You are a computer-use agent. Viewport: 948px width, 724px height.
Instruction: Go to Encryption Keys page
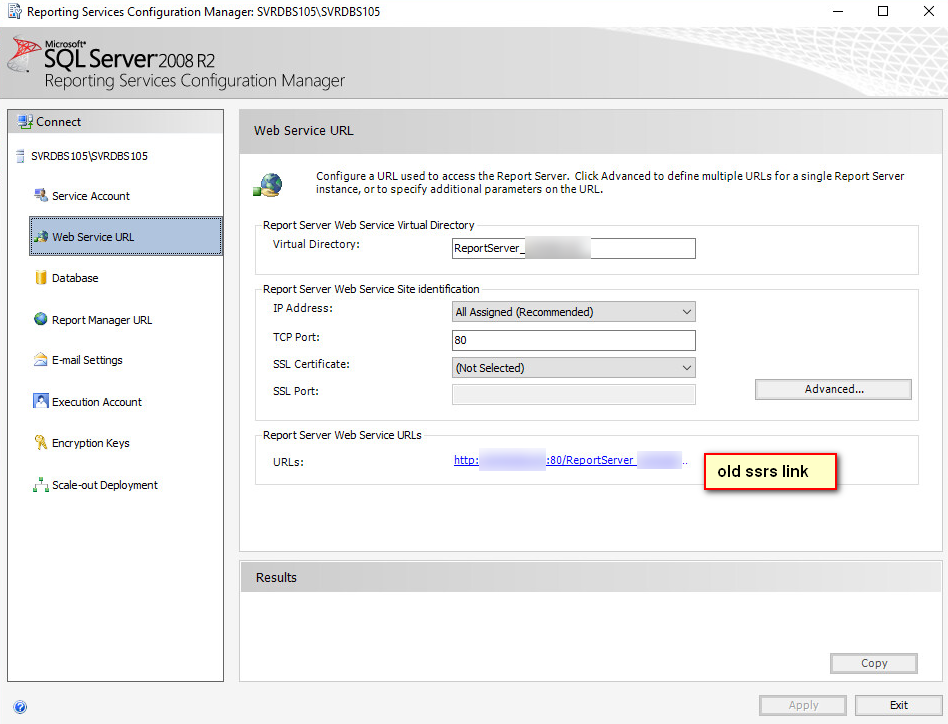[x=91, y=443]
